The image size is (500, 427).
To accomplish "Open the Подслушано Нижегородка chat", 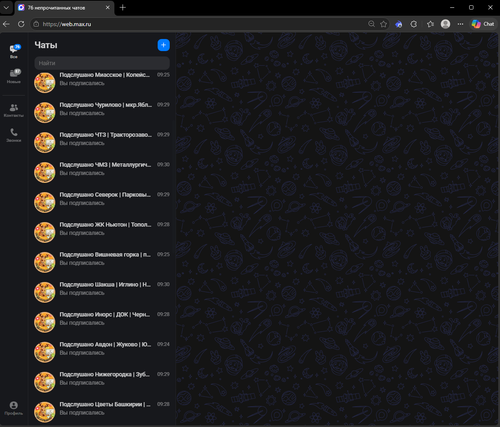I will (x=102, y=382).
